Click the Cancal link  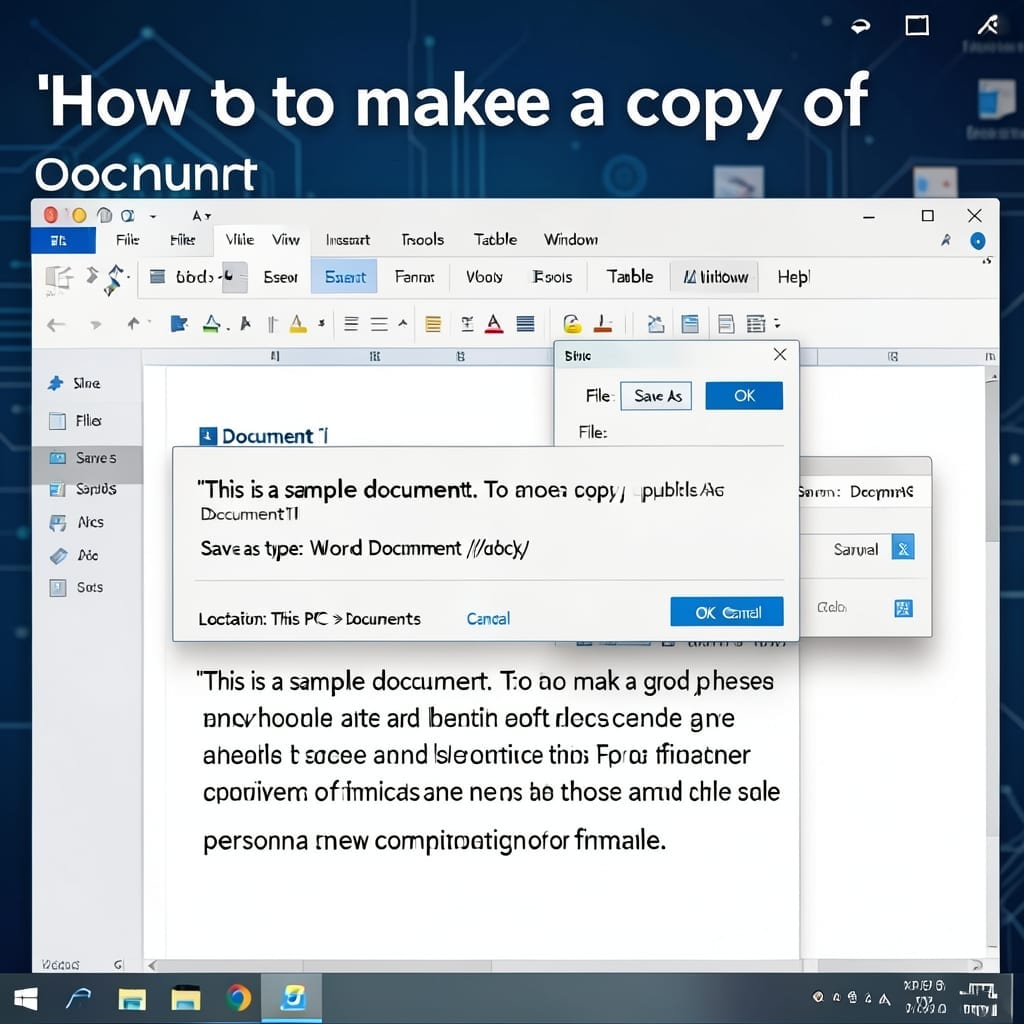click(488, 618)
